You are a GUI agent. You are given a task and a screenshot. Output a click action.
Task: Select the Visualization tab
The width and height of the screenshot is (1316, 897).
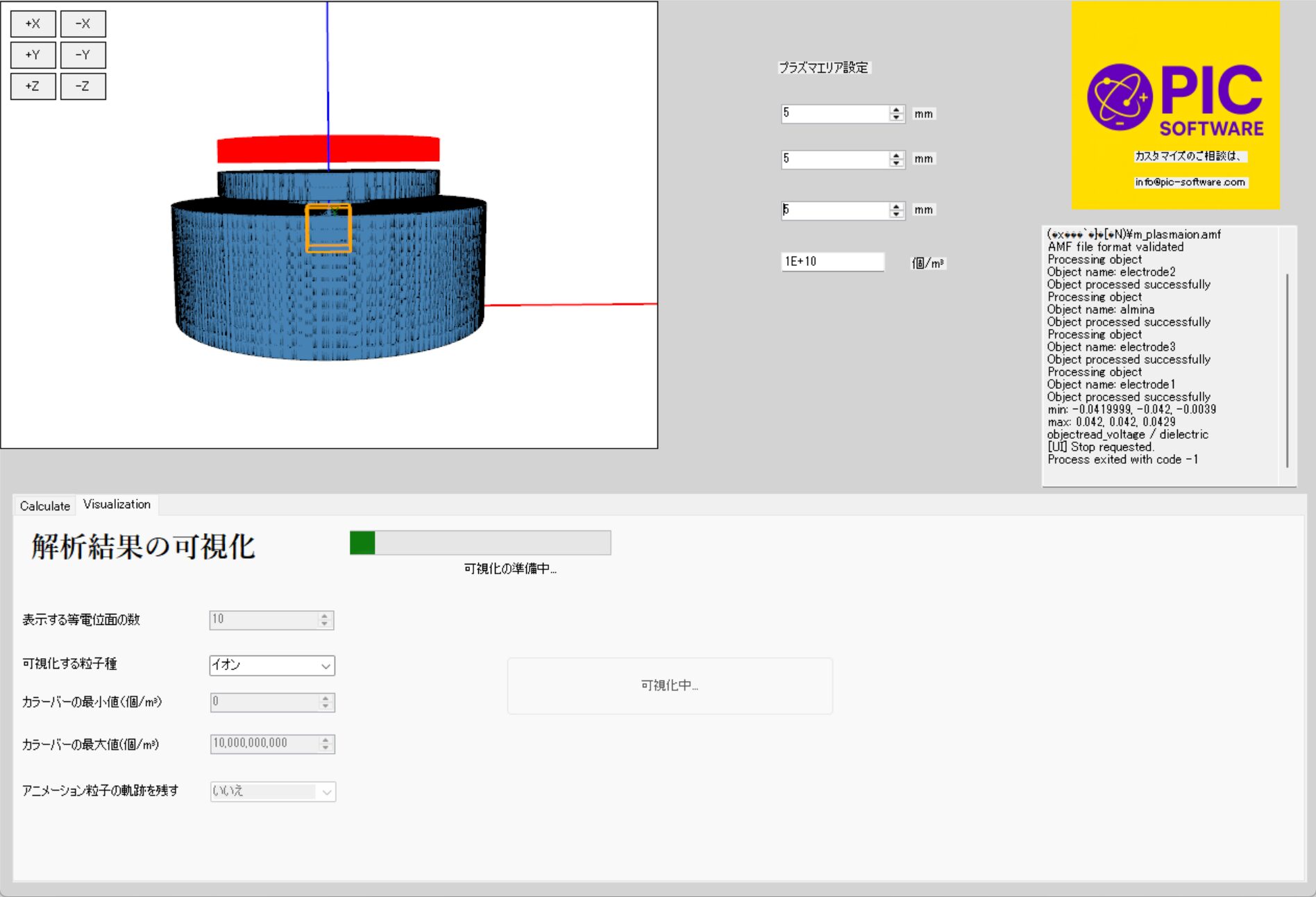(x=117, y=504)
